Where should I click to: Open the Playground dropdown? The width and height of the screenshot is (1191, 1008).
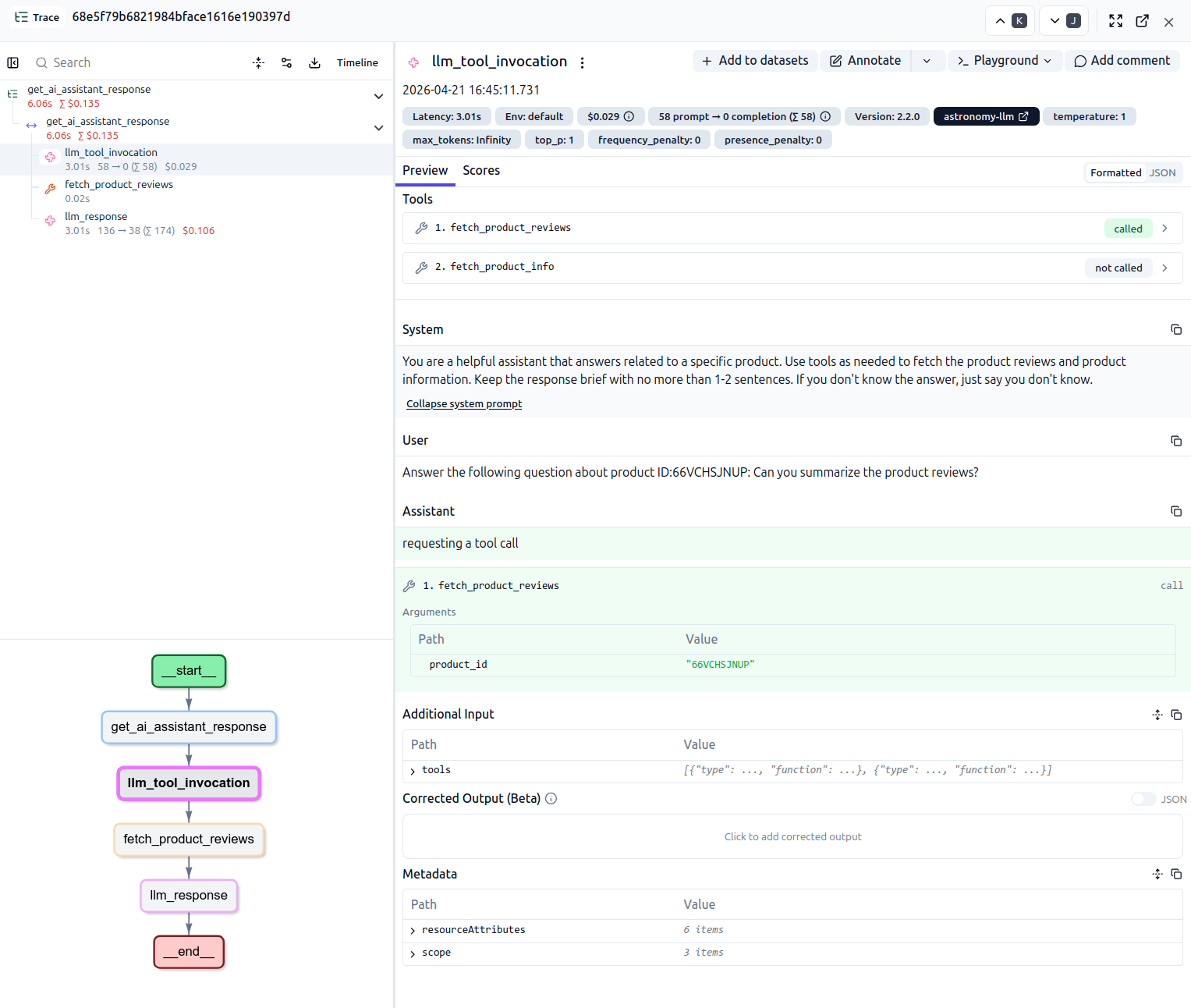click(x=1005, y=61)
